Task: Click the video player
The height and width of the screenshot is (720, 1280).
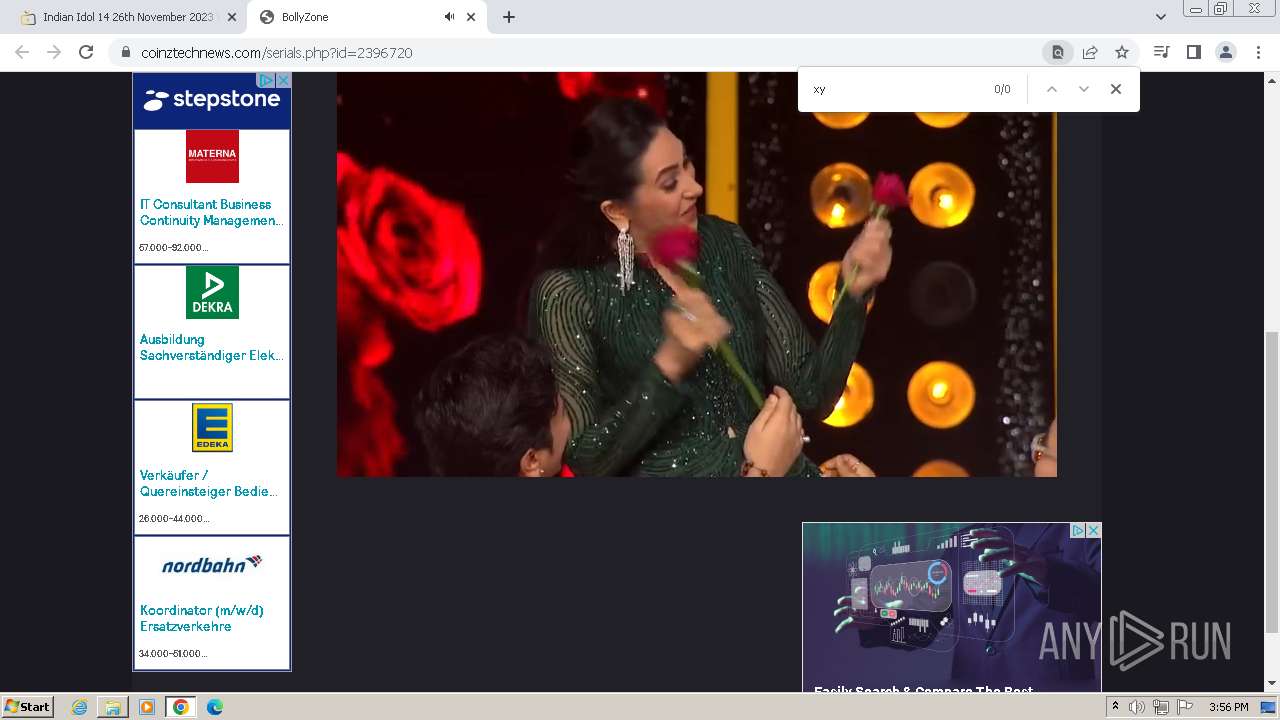Action: click(x=696, y=274)
